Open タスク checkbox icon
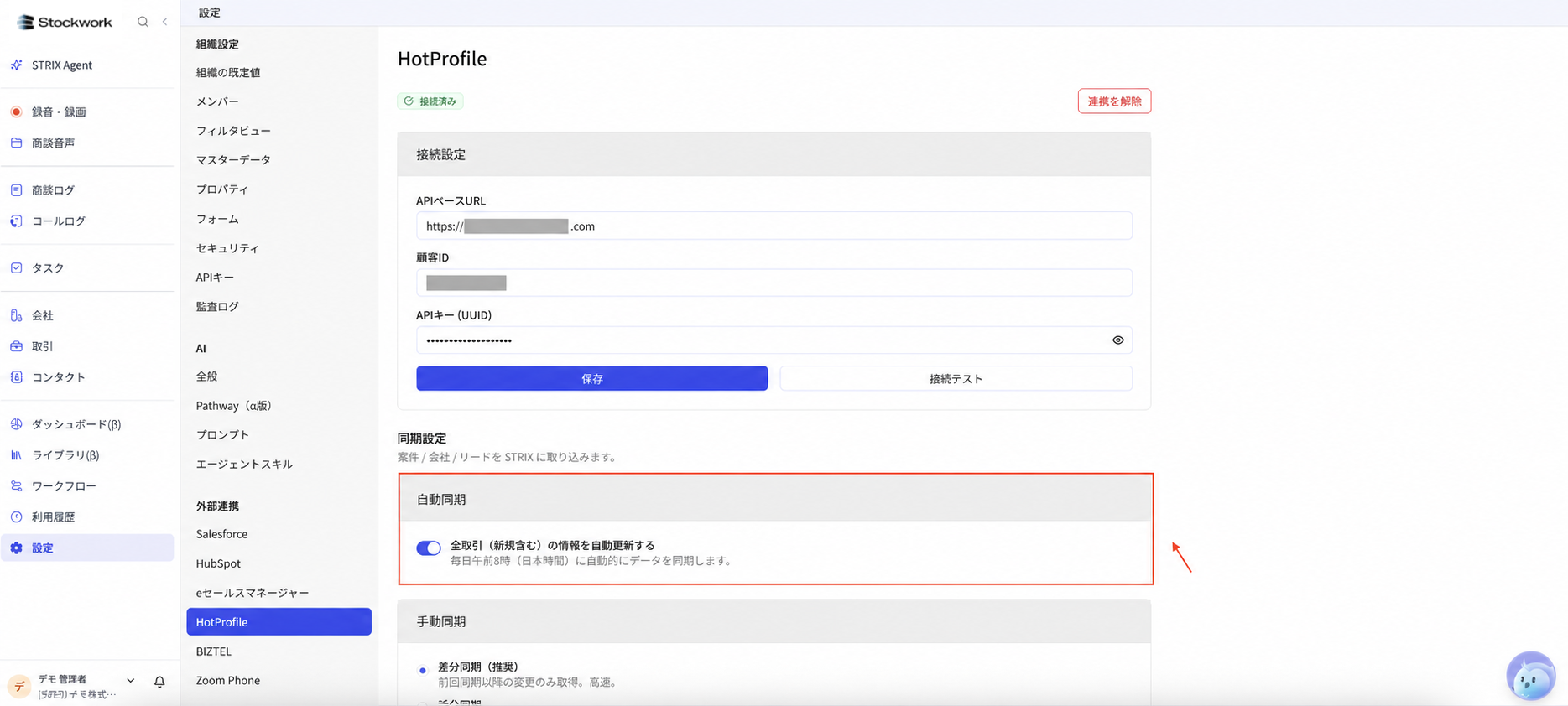The width and height of the screenshot is (1568, 706). (x=16, y=268)
